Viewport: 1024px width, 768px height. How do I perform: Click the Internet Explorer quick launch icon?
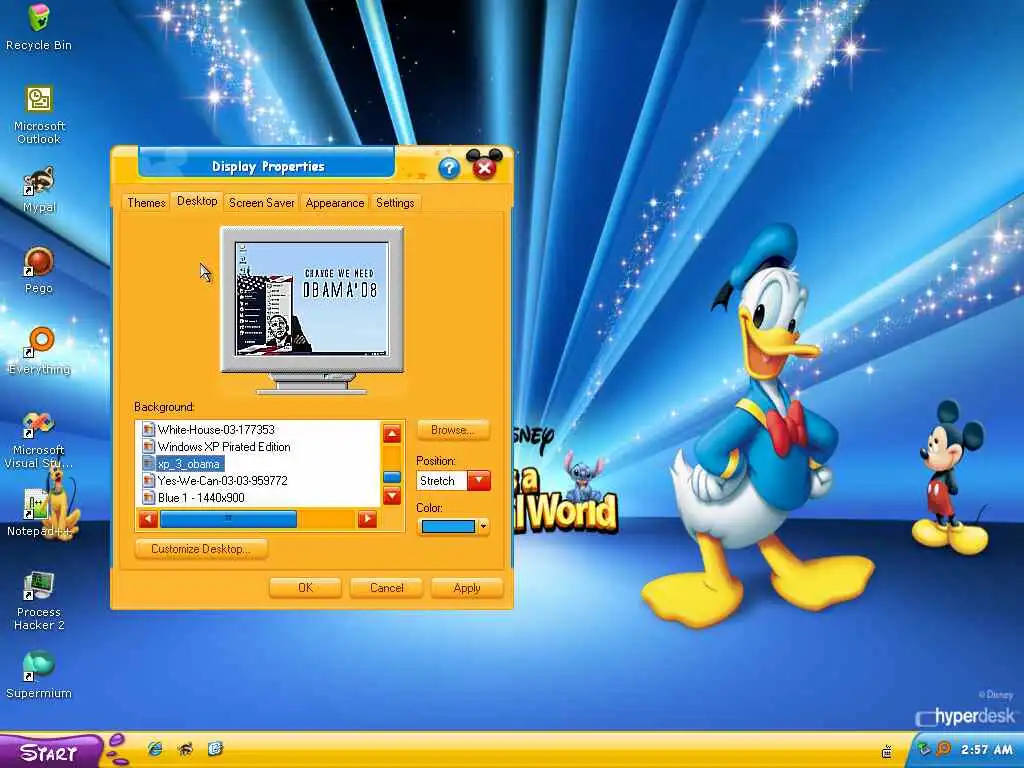(155, 748)
